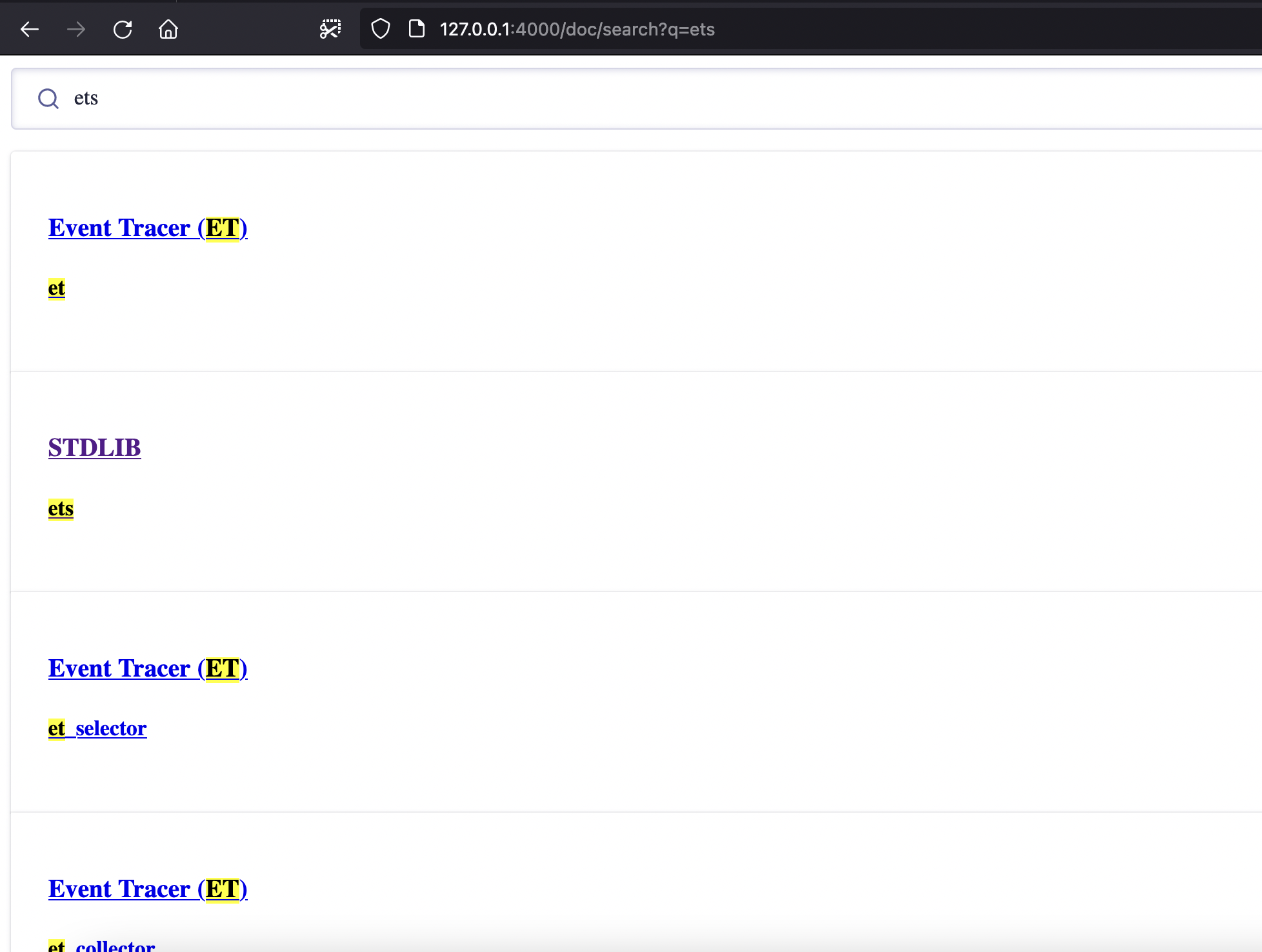
Task: Open the first Event Tracer (ET) heading link
Action: tap(148, 228)
